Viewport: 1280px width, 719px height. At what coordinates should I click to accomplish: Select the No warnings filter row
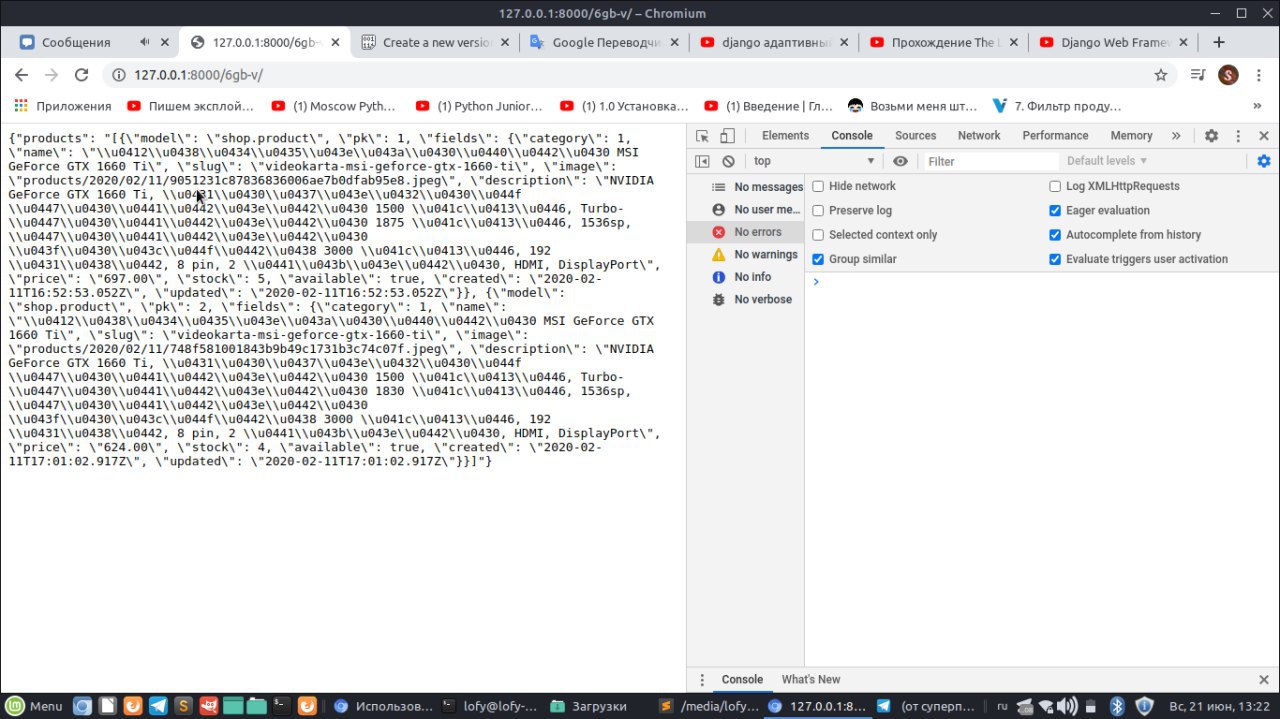click(746, 255)
